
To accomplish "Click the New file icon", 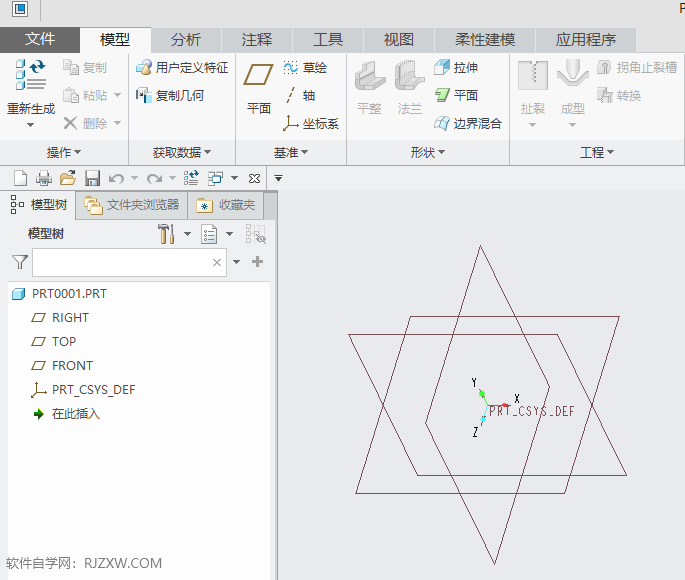I will click(20, 178).
